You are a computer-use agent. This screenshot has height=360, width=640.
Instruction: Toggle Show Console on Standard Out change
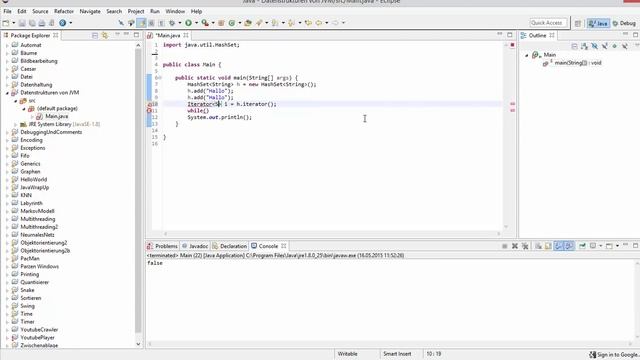point(558,246)
